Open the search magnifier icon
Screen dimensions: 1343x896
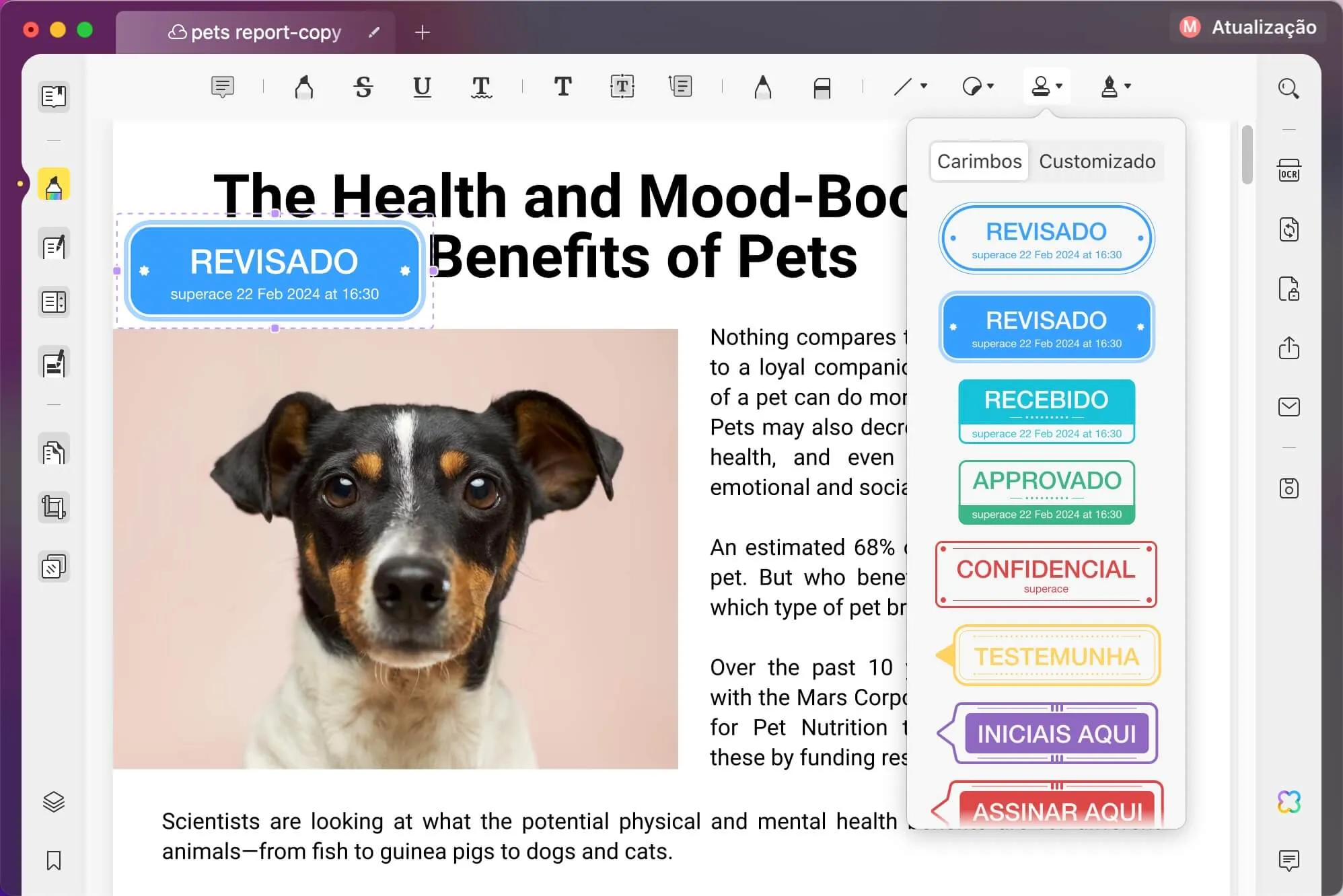[1288, 88]
